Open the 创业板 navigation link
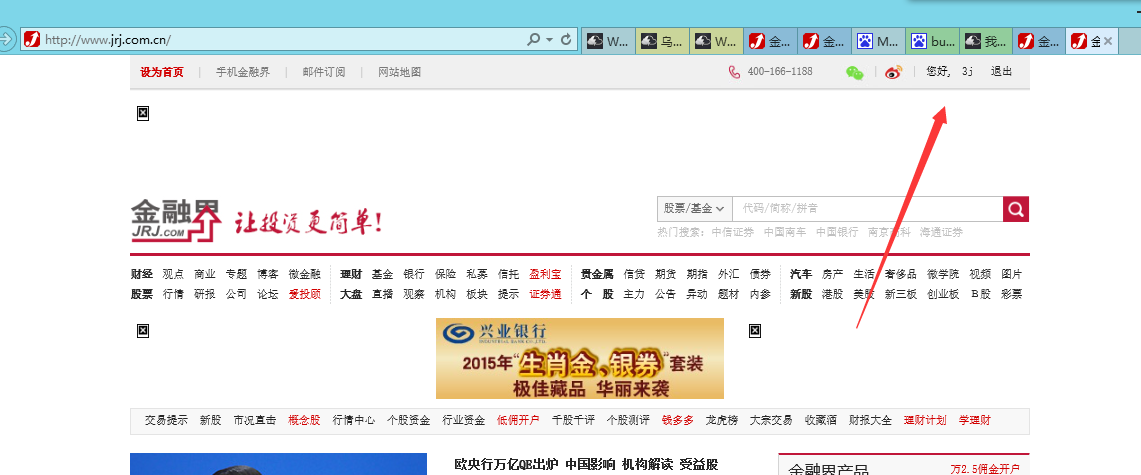Image resolution: width=1141 pixels, height=475 pixels. pos(943,295)
